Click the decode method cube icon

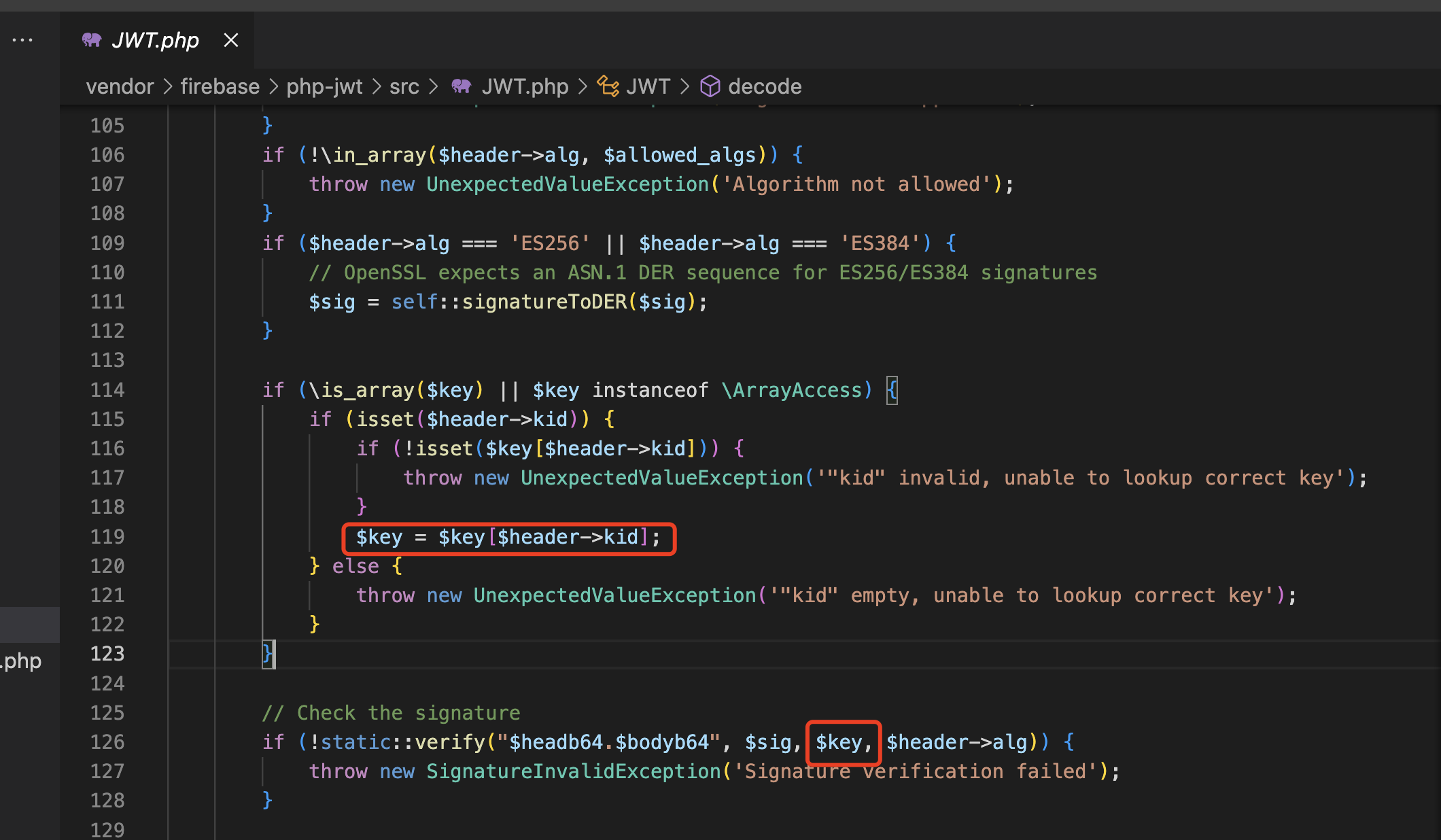(x=710, y=86)
